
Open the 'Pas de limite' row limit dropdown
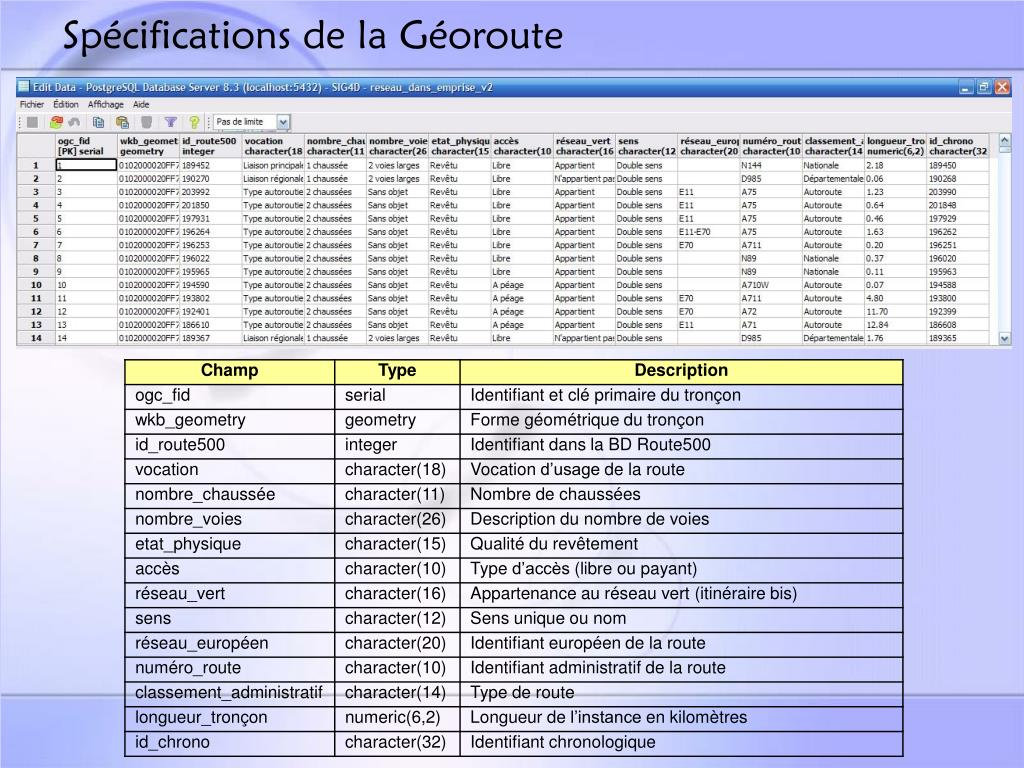point(283,122)
